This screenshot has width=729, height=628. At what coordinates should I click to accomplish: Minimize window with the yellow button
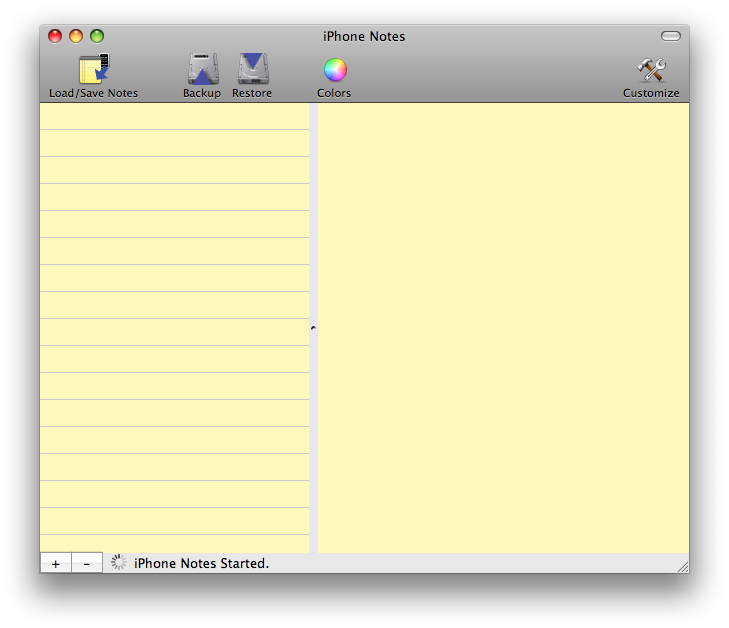76,36
